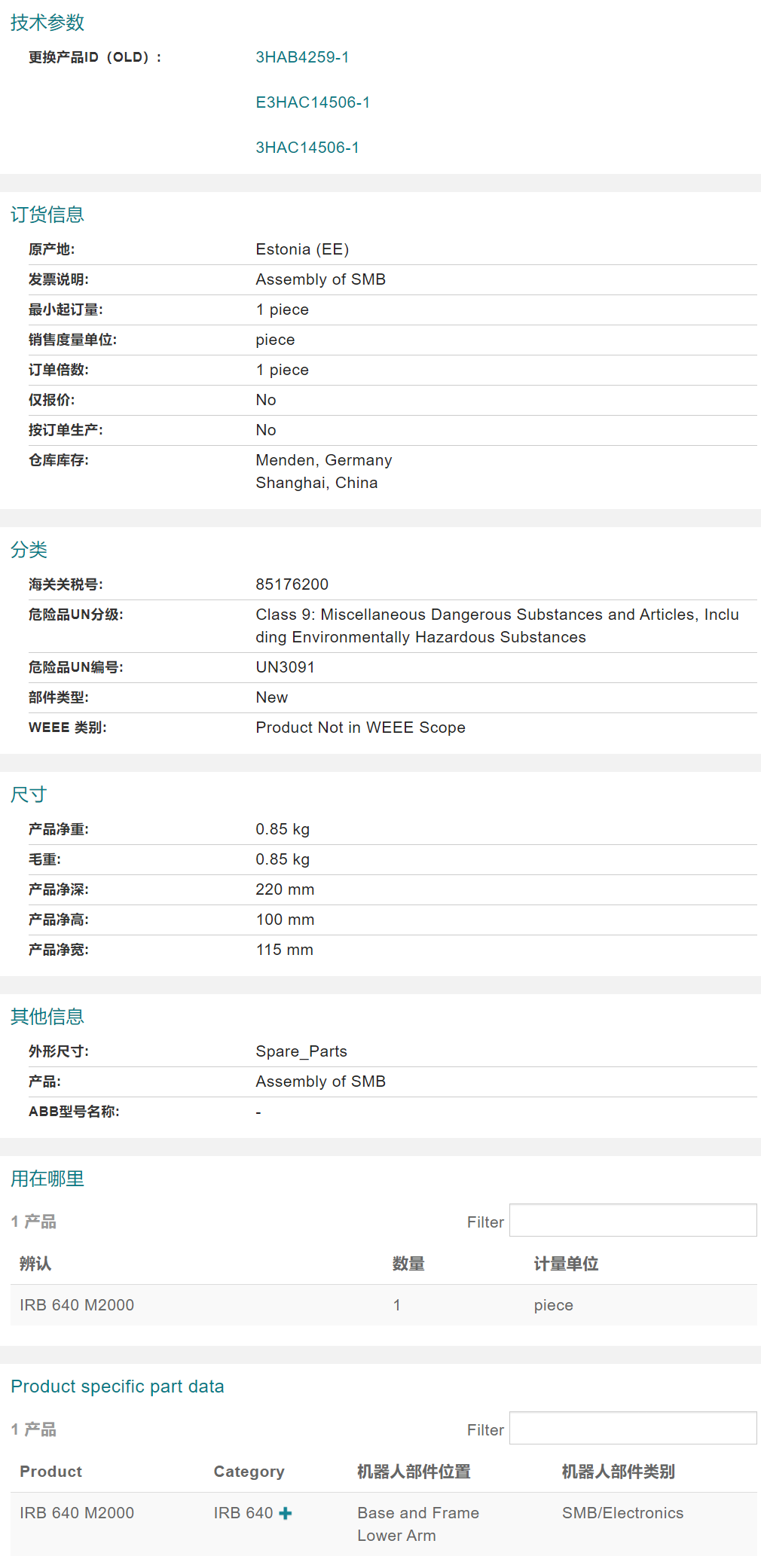Sort by the 辨认 column header
761x1568 pixels.
(x=35, y=1264)
